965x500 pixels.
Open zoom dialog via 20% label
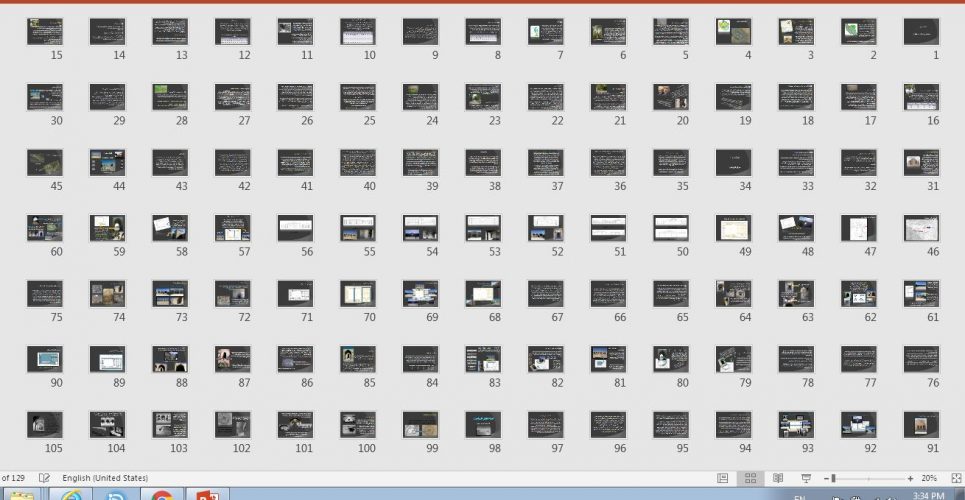[929, 478]
